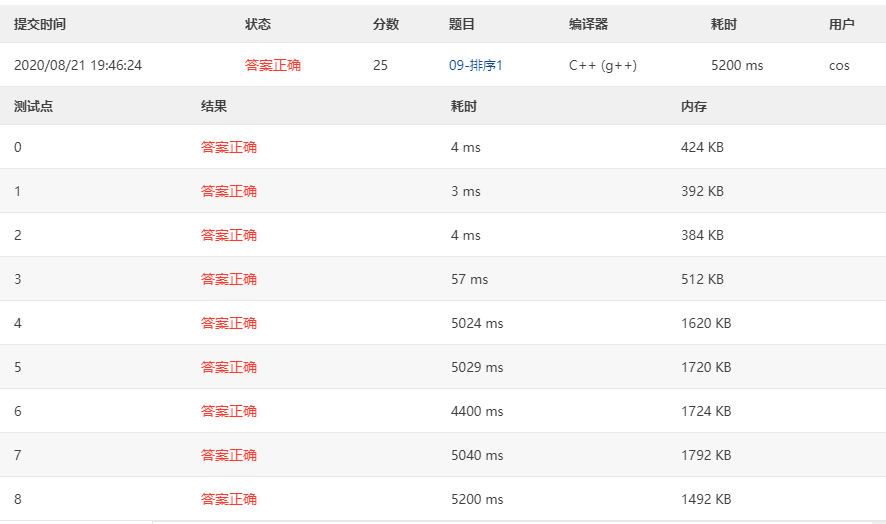Click memory value 1492 KB
The width and height of the screenshot is (886, 524).
tap(706, 500)
